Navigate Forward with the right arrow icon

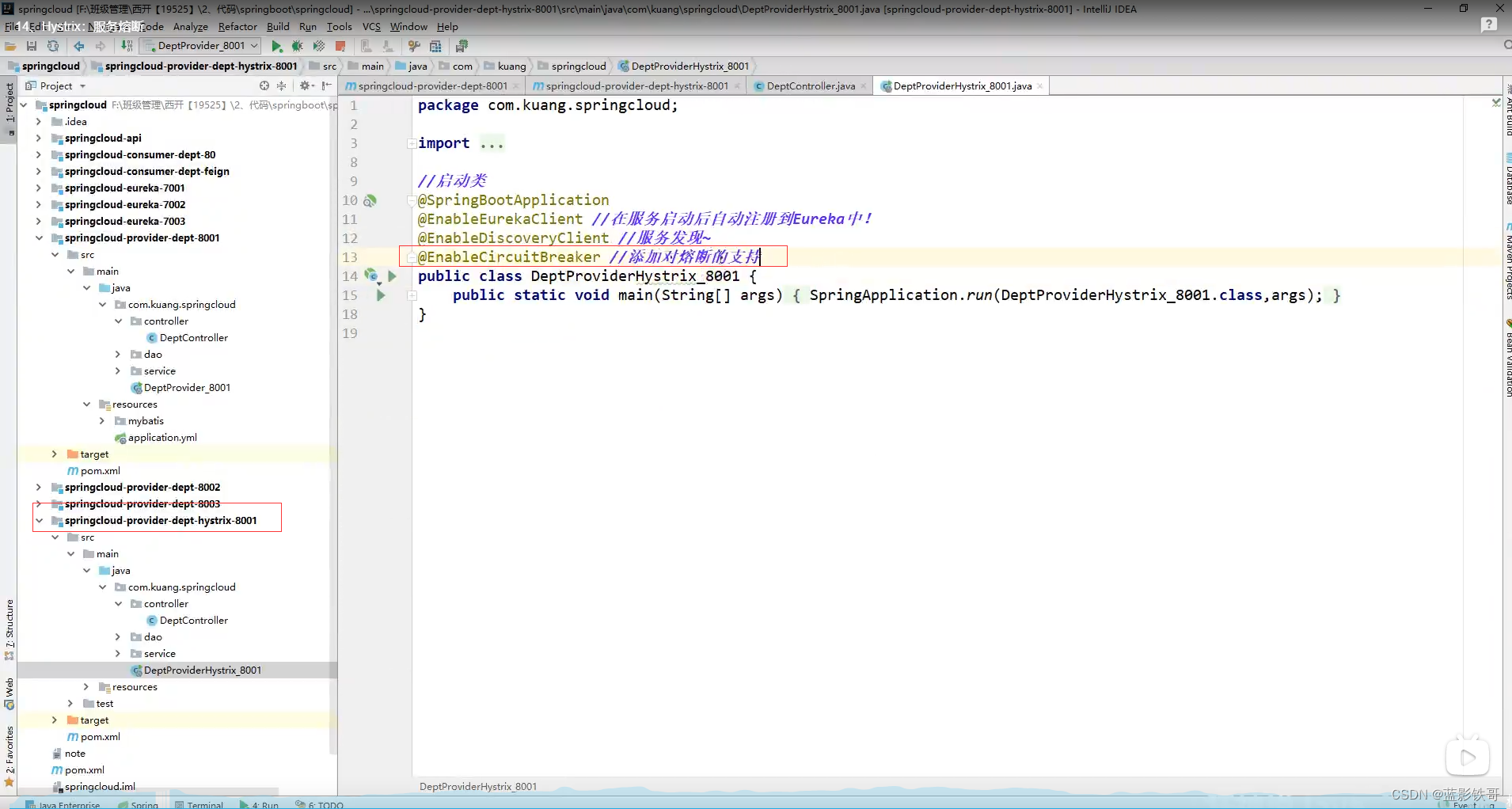click(101, 46)
